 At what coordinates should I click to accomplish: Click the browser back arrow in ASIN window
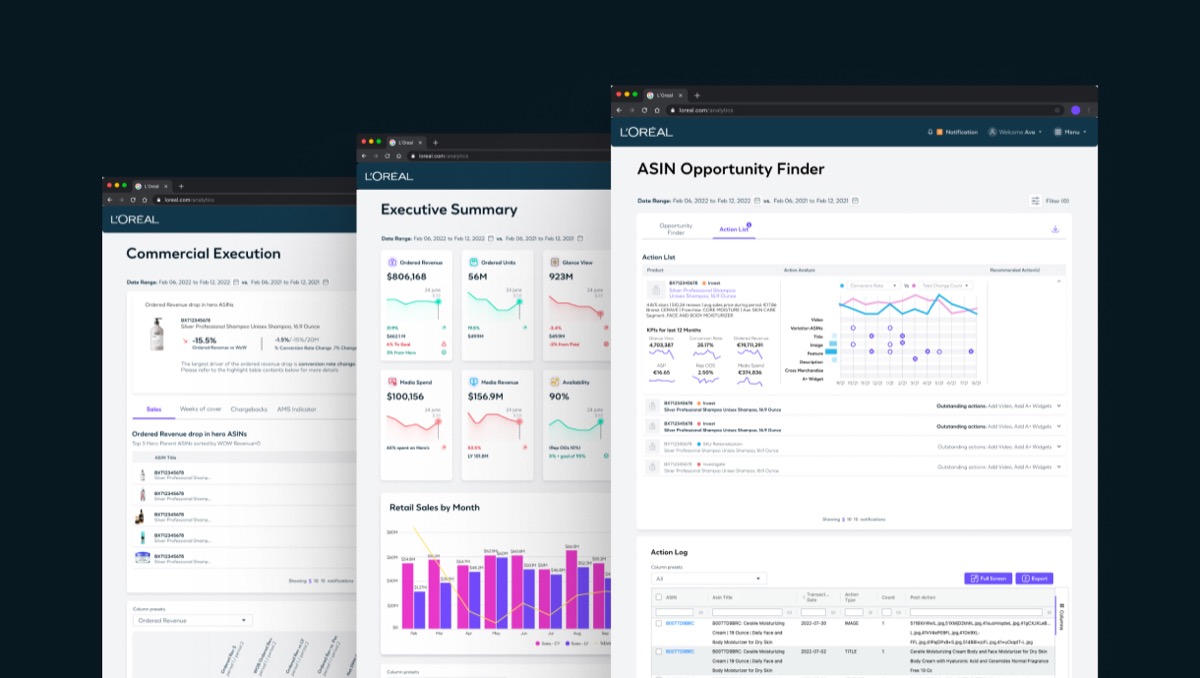[619, 110]
